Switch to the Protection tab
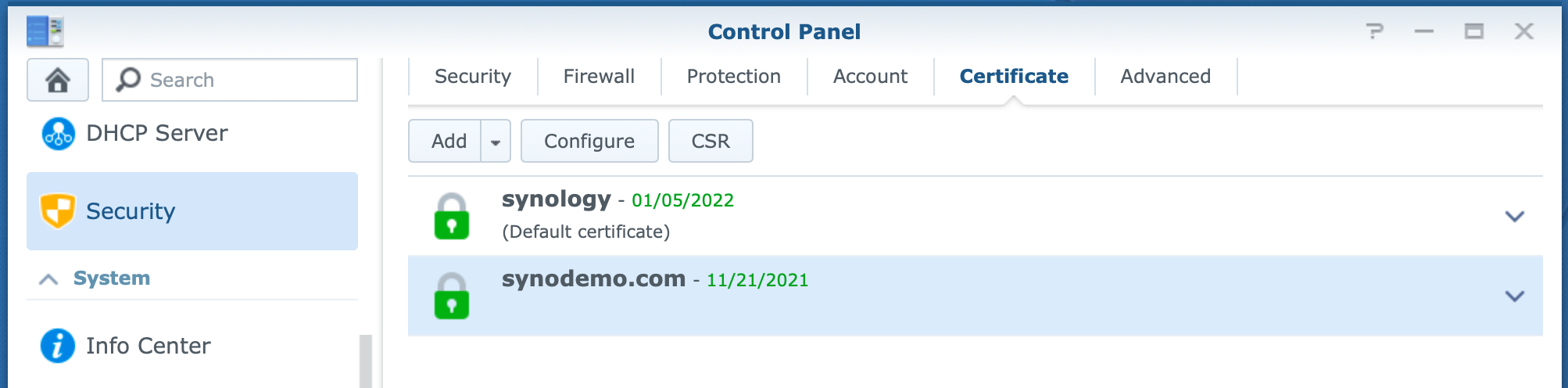Screen dimensions: 1568x388 733,77
